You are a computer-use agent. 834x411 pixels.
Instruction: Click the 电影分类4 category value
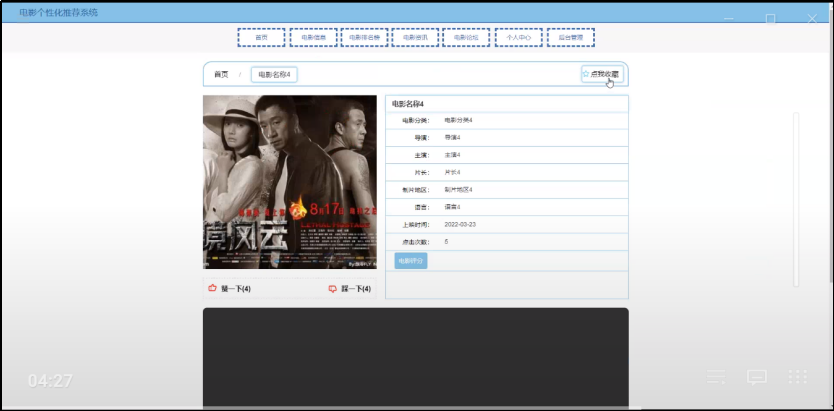[458, 120]
